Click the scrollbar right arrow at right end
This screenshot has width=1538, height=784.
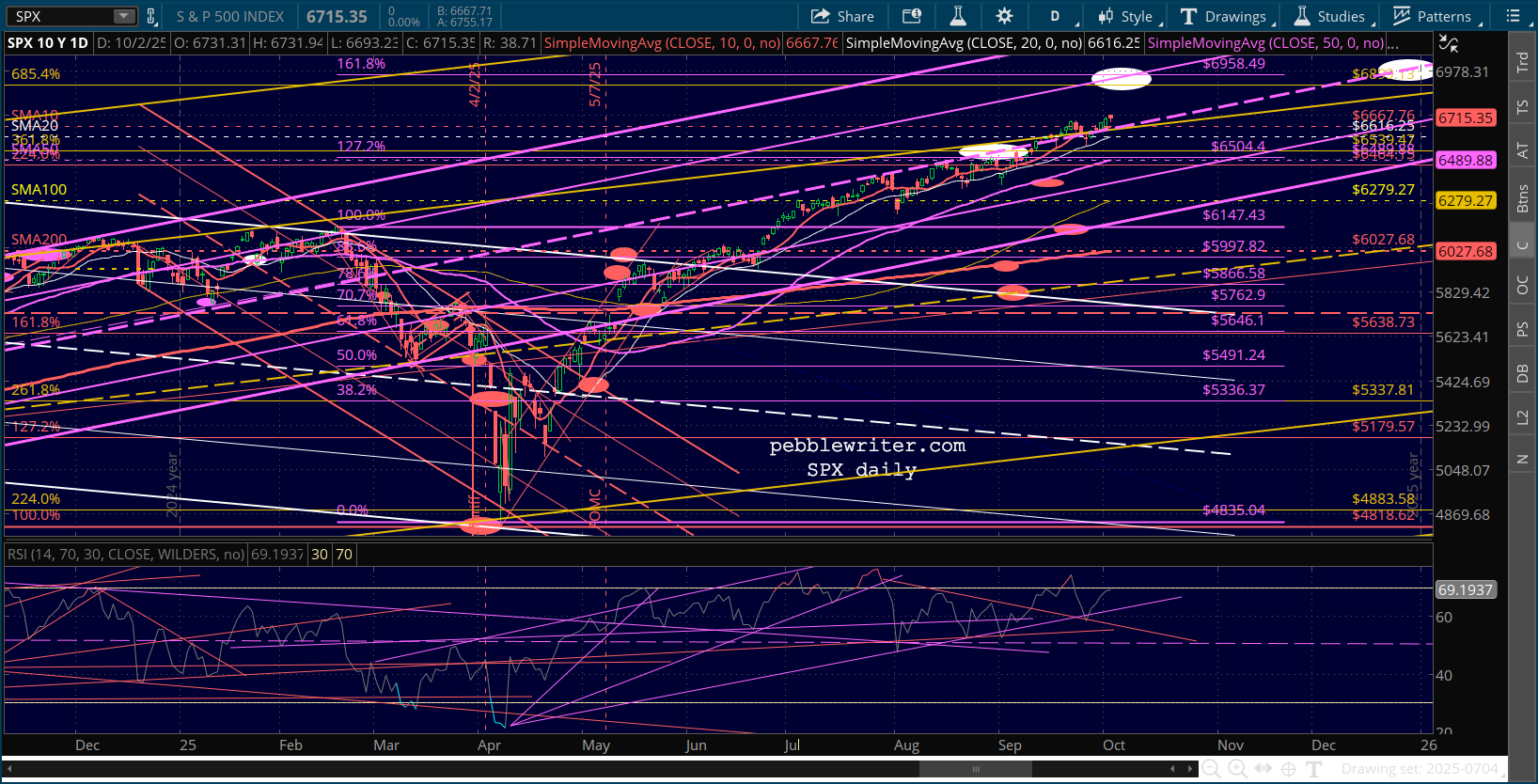click(1190, 769)
